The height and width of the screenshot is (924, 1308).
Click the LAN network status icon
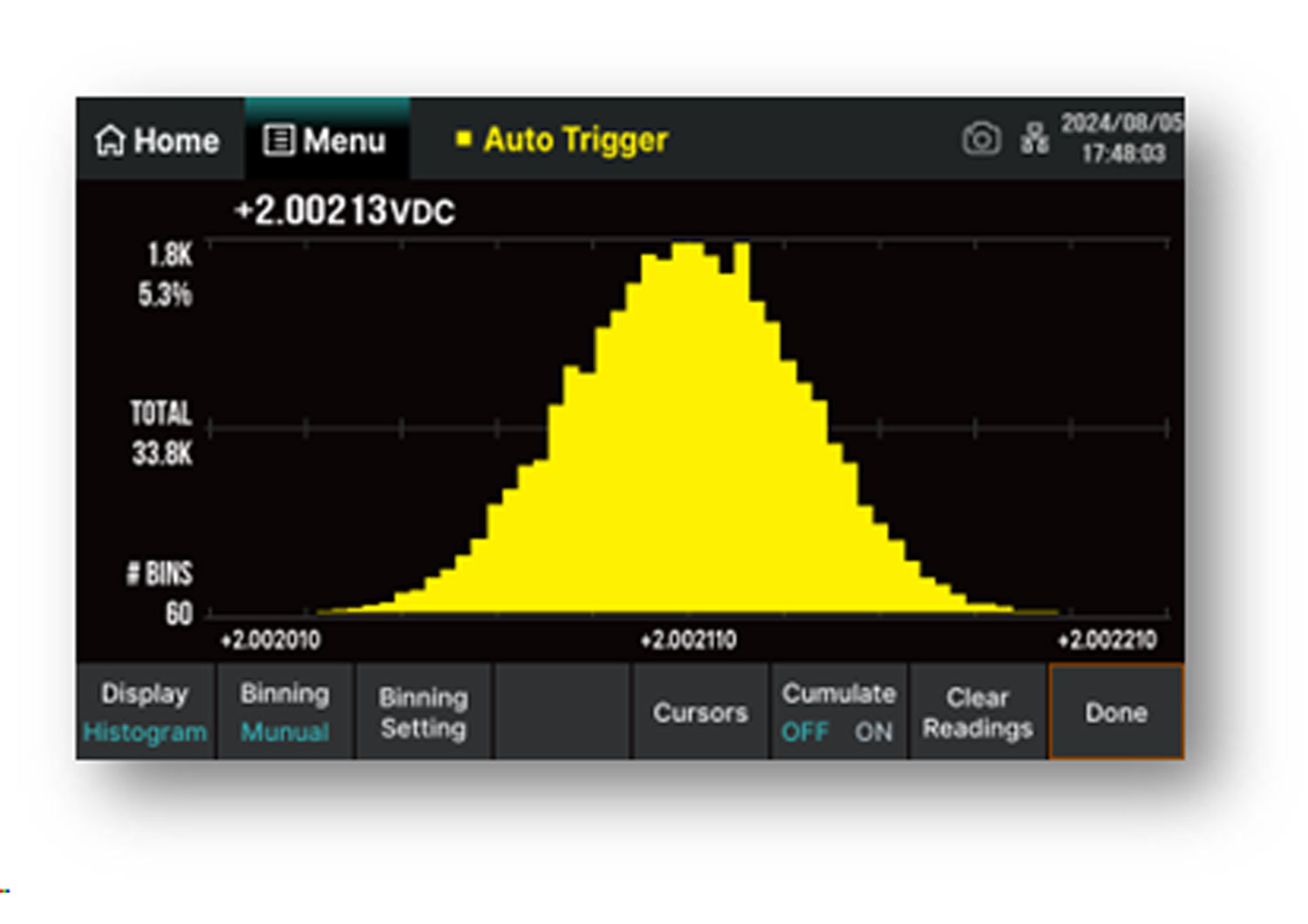pyautogui.click(x=1034, y=139)
